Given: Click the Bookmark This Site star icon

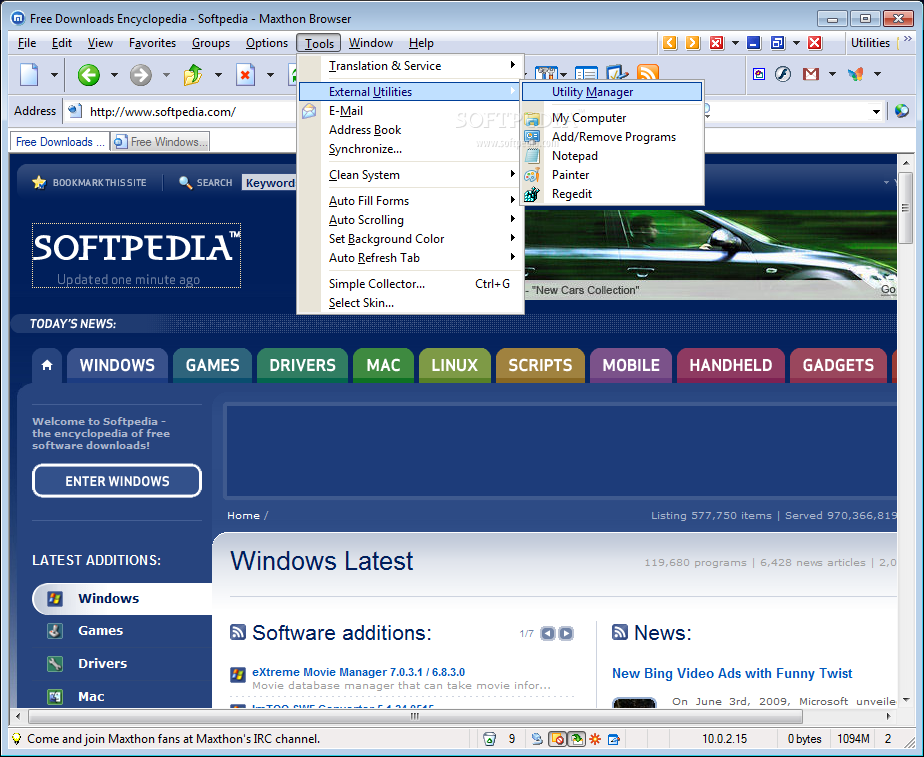Looking at the screenshot, I should click(39, 183).
